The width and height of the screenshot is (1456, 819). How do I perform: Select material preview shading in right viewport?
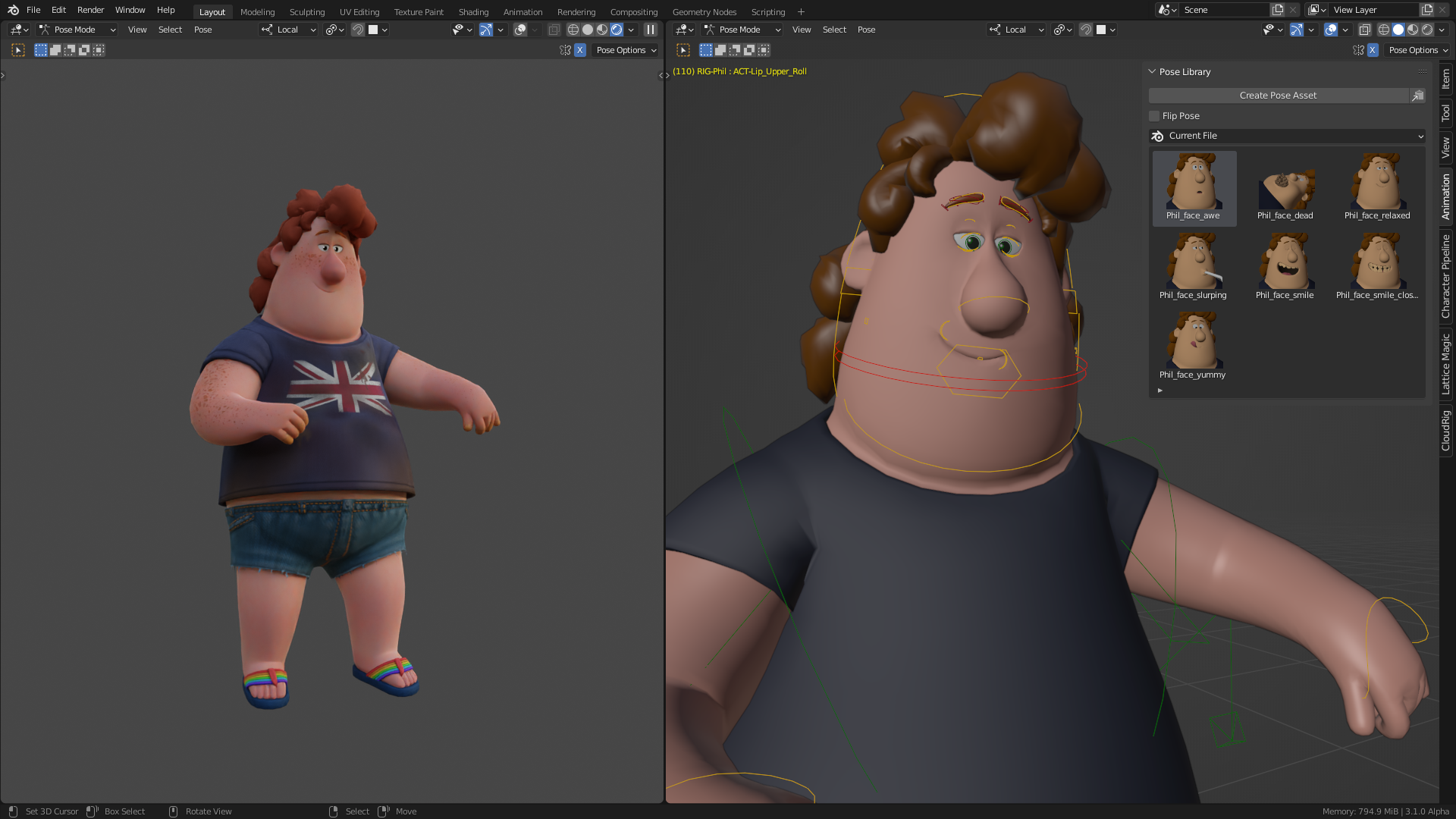tap(1413, 30)
